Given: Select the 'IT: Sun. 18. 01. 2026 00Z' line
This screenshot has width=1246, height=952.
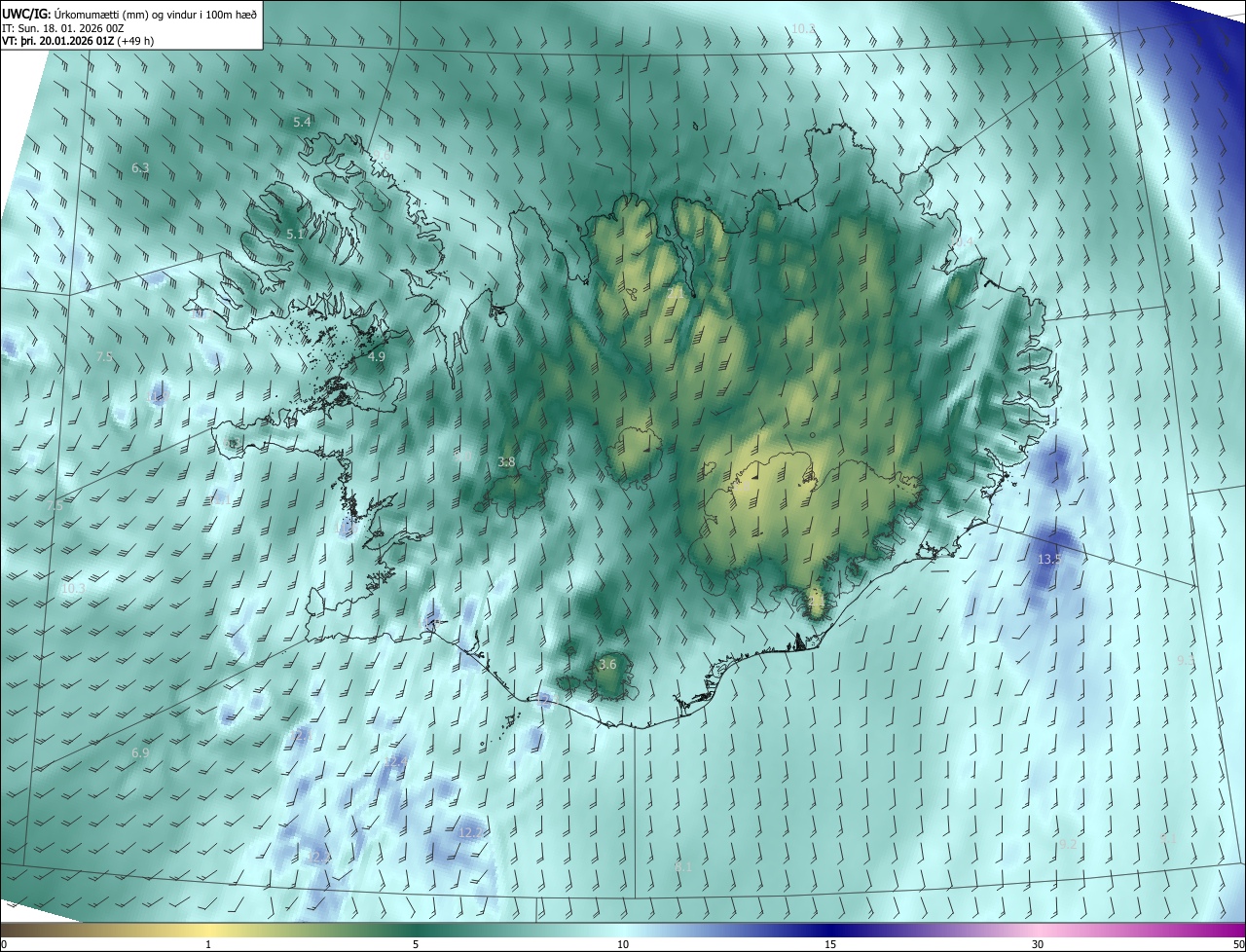Looking at the screenshot, I should pos(63,28).
